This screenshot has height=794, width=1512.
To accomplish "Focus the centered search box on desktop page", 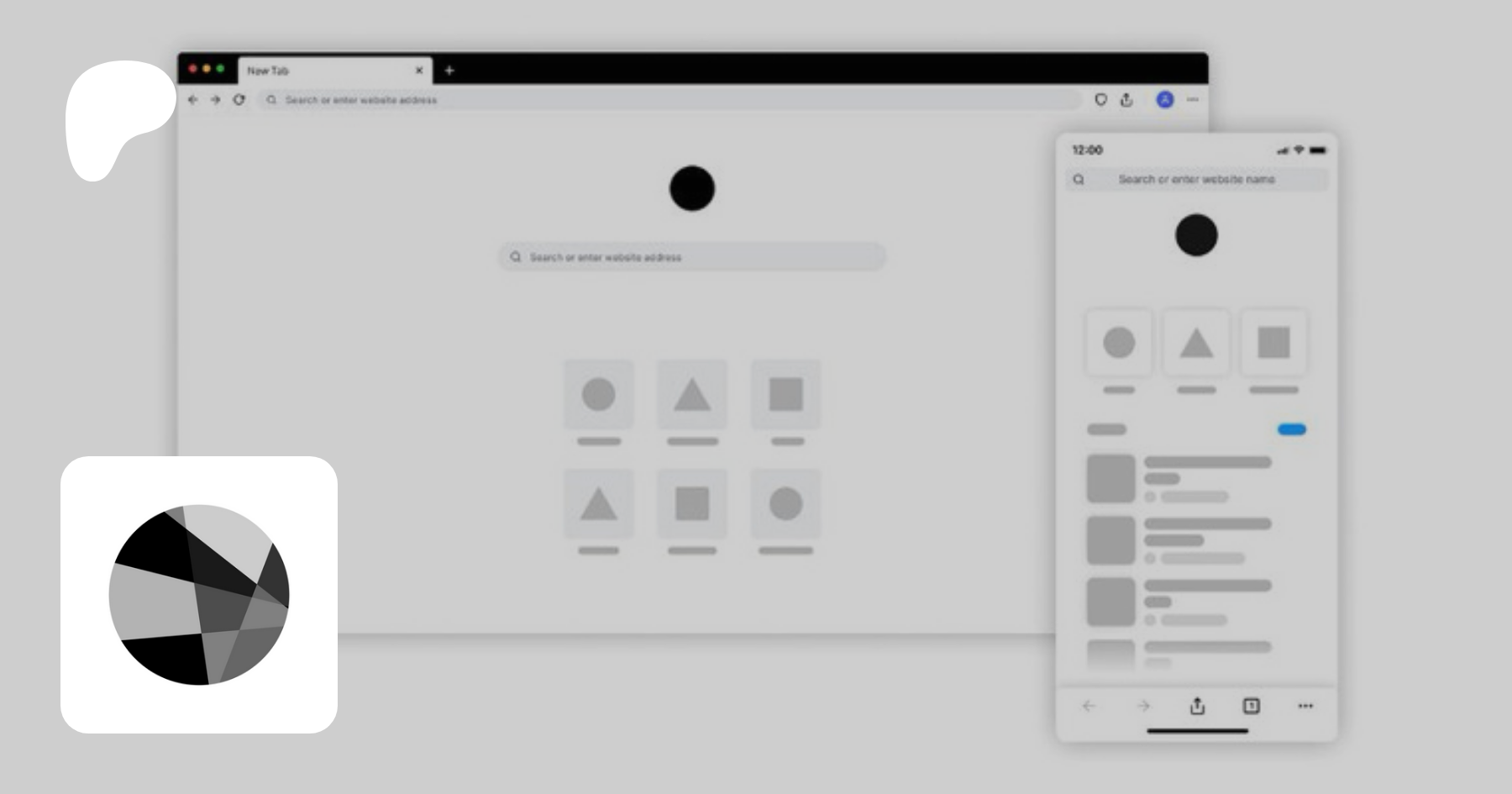I will click(692, 257).
